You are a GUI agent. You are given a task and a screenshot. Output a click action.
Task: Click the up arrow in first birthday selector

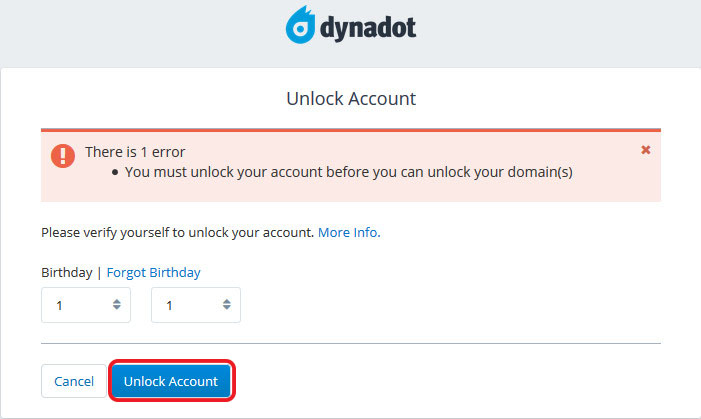(x=116, y=301)
